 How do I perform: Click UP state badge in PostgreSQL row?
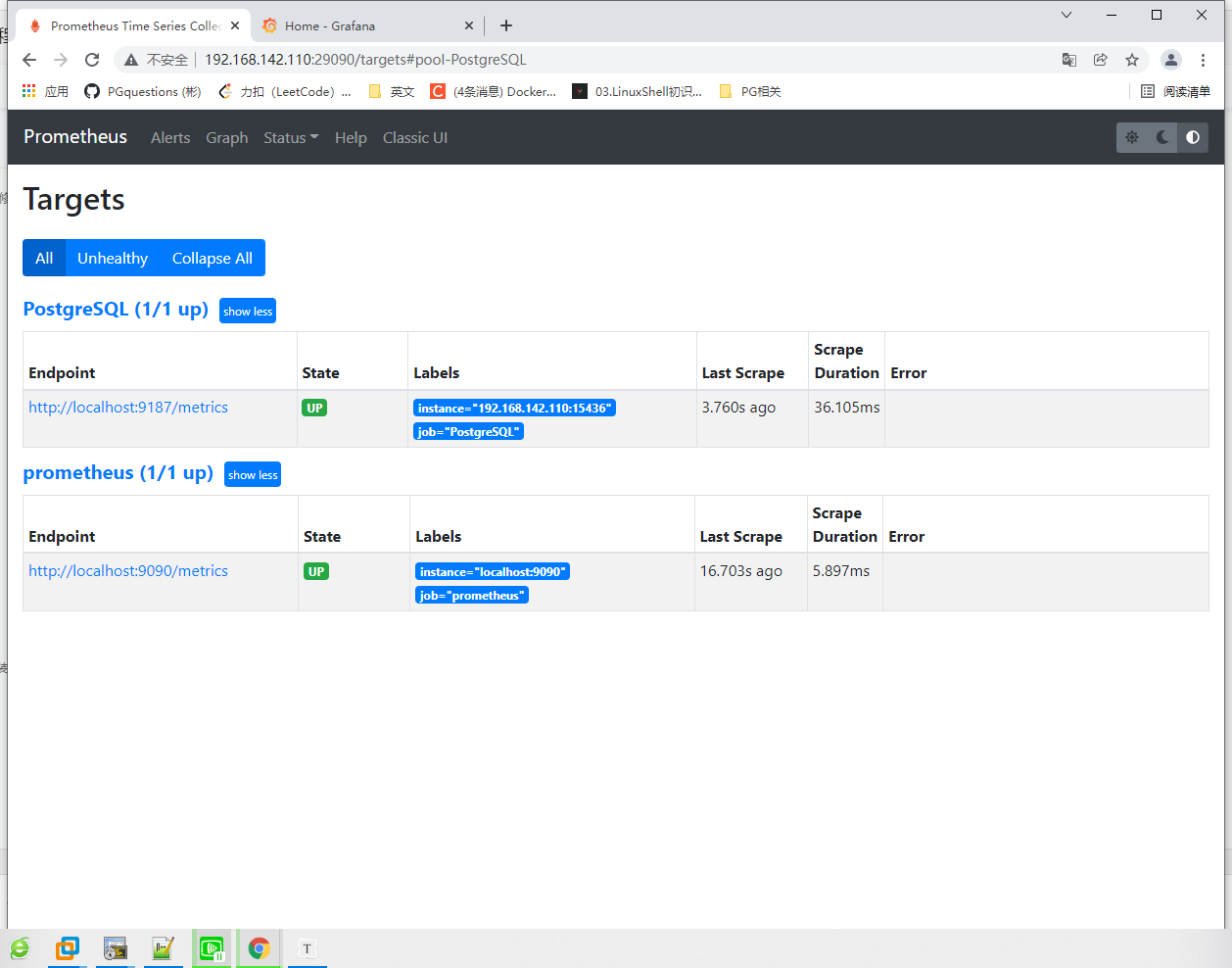pos(314,408)
